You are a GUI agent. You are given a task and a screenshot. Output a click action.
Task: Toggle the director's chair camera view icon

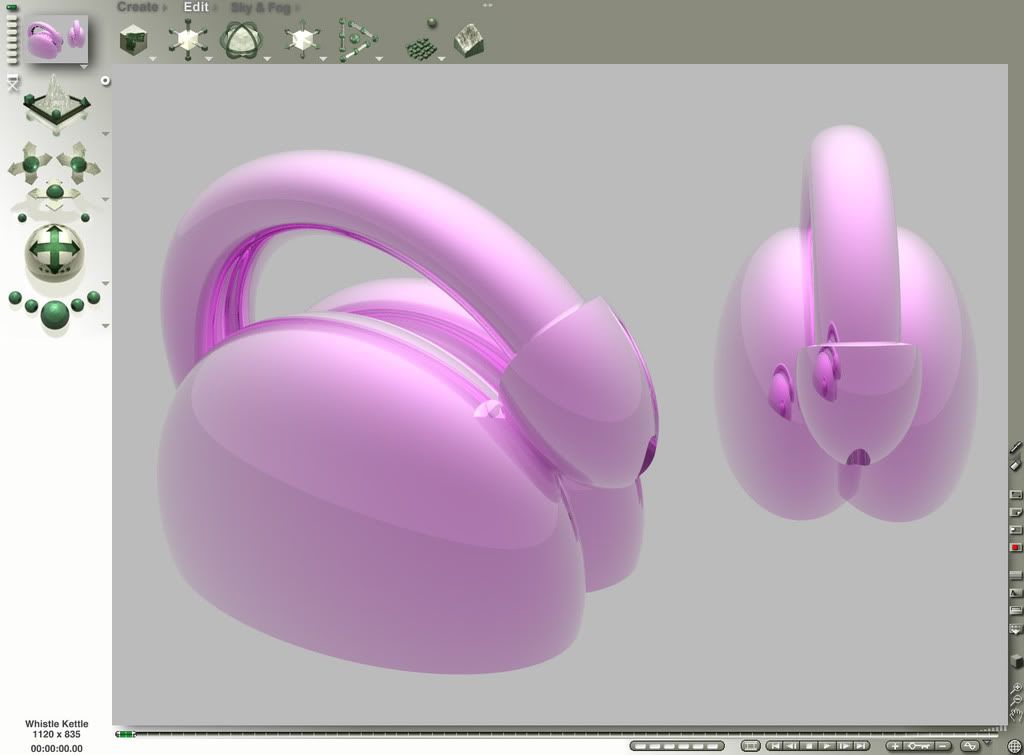pyautogui.click(x=13, y=84)
